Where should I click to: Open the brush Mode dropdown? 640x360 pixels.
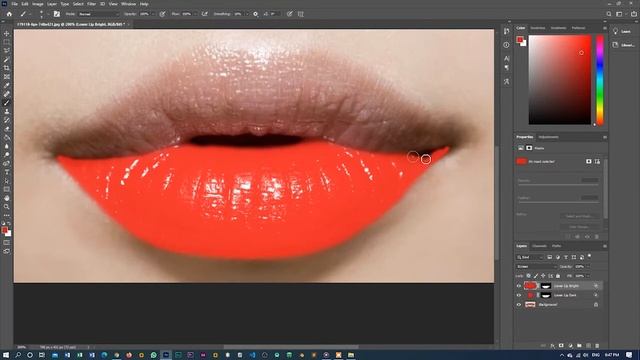(98, 14)
